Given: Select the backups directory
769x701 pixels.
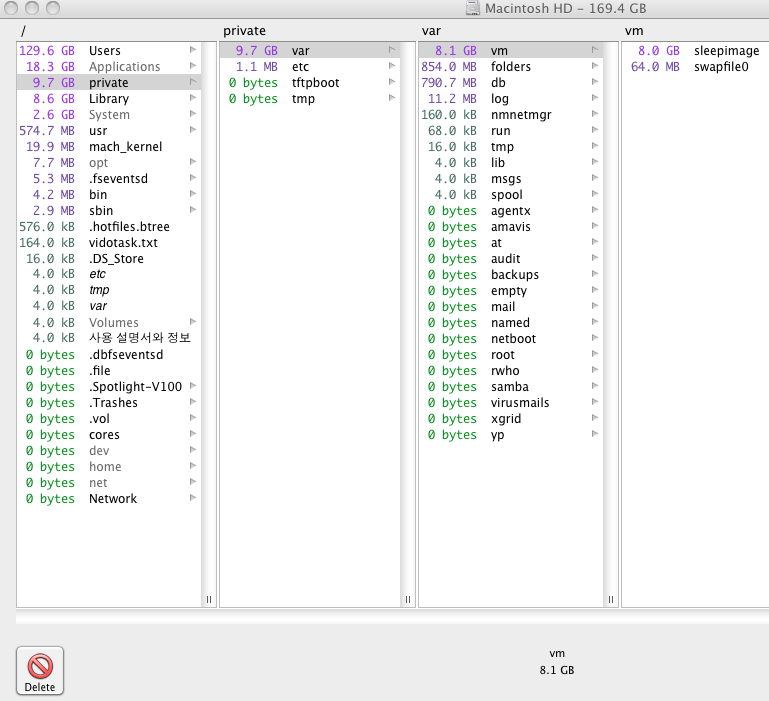Looking at the screenshot, I should pyautogui.click(x=511, y=275).
